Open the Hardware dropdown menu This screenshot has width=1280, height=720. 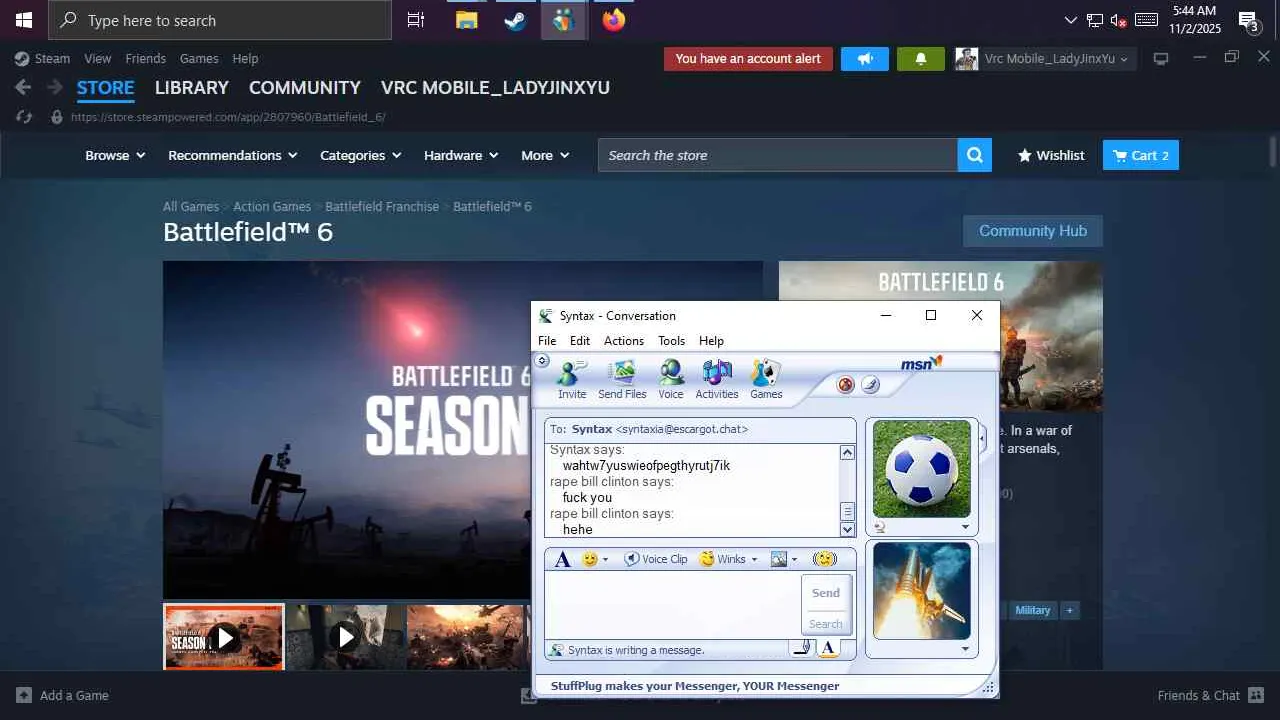click(462, 155)
